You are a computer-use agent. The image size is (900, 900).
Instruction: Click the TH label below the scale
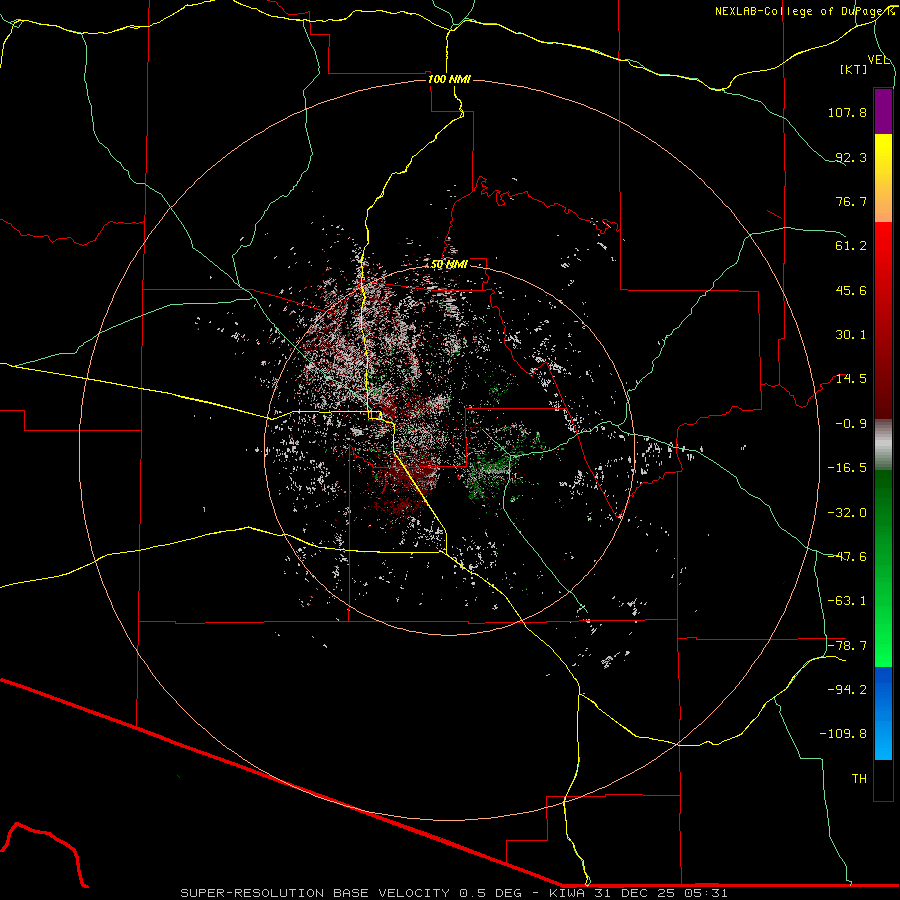(x=858, y=778)
